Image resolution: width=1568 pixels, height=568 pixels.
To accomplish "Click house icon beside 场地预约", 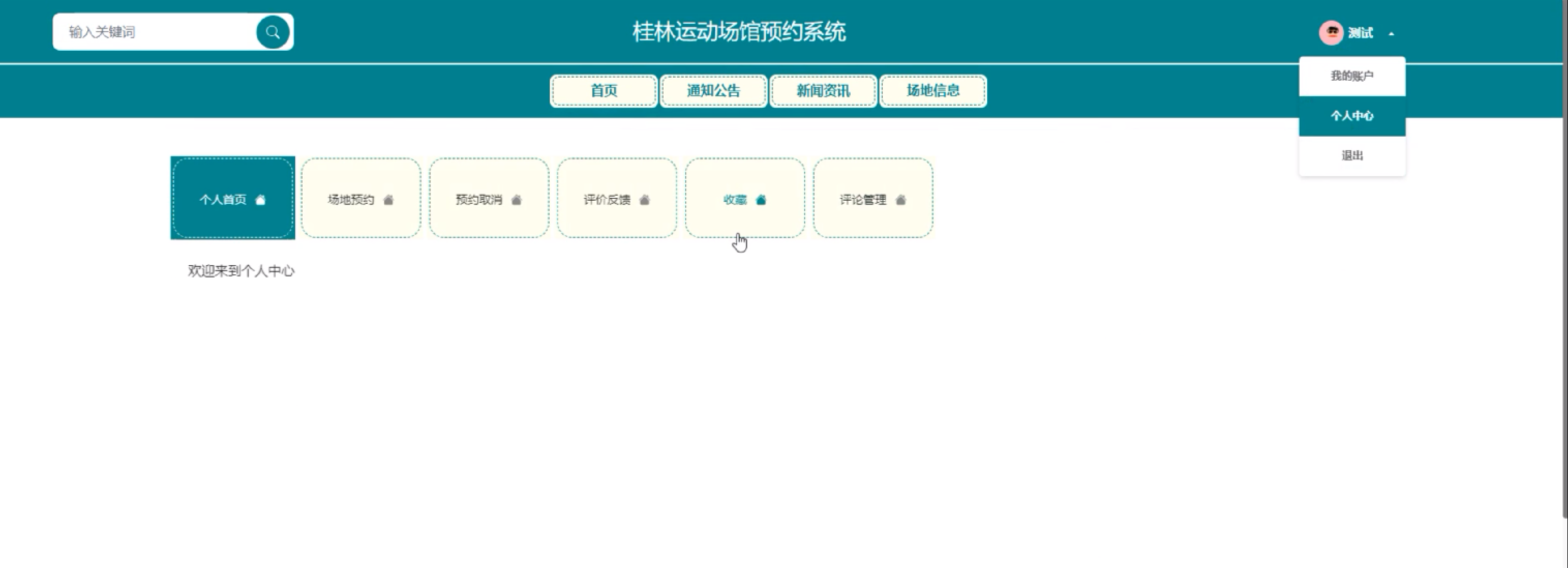I will coord(388,200).
